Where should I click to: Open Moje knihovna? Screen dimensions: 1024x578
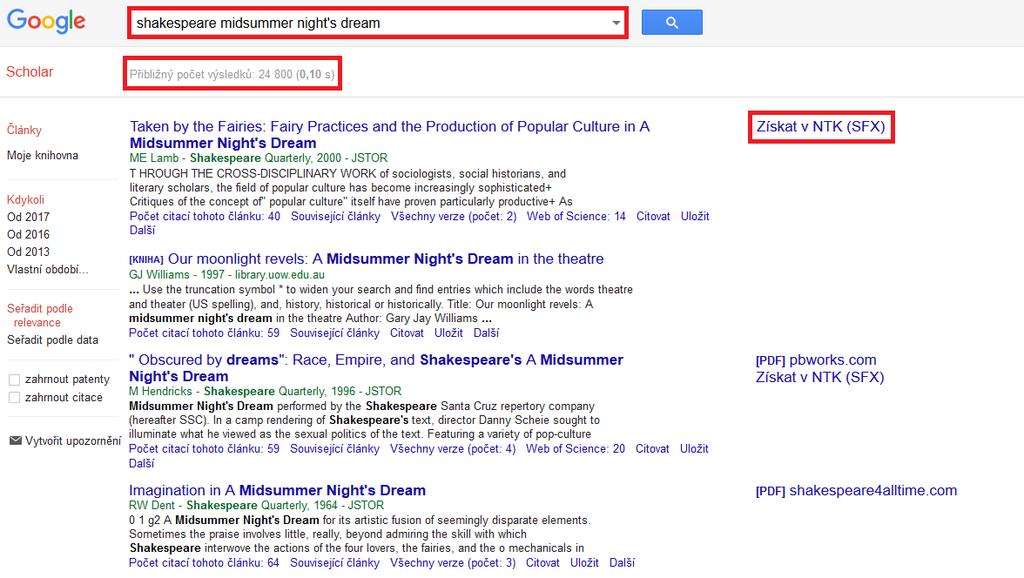pos(42,155)
